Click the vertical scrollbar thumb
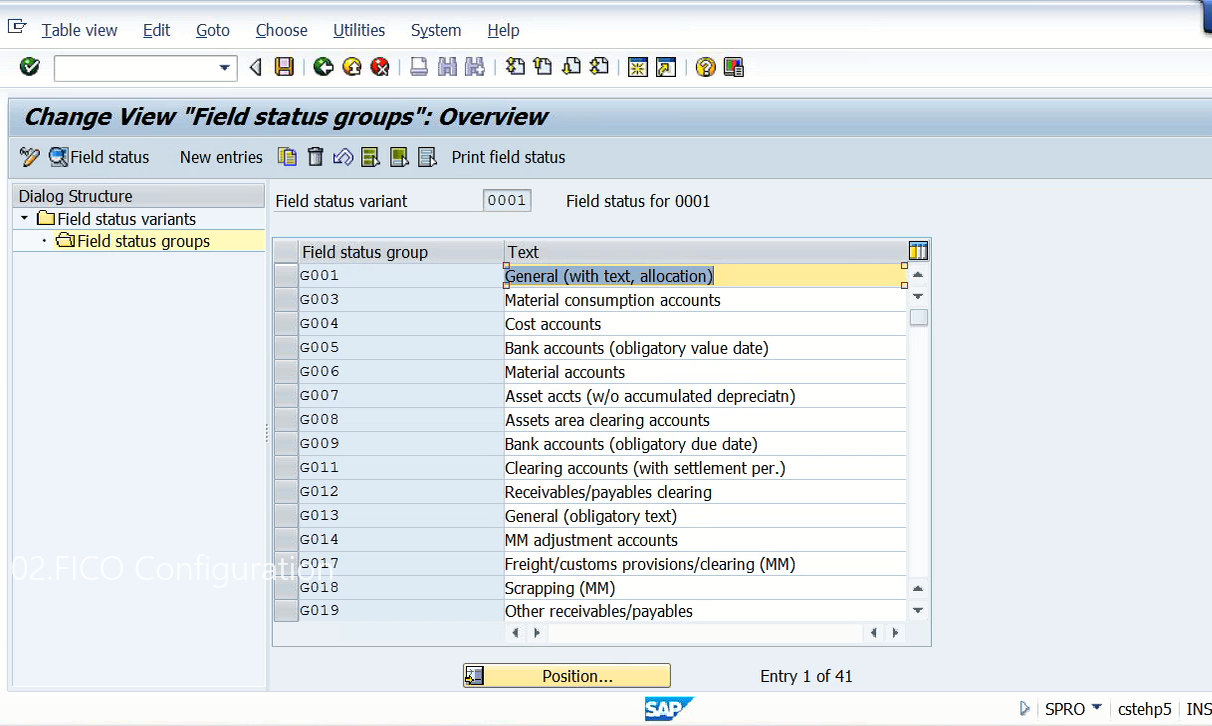This screenshot has height=726, width=1212. 918,317
